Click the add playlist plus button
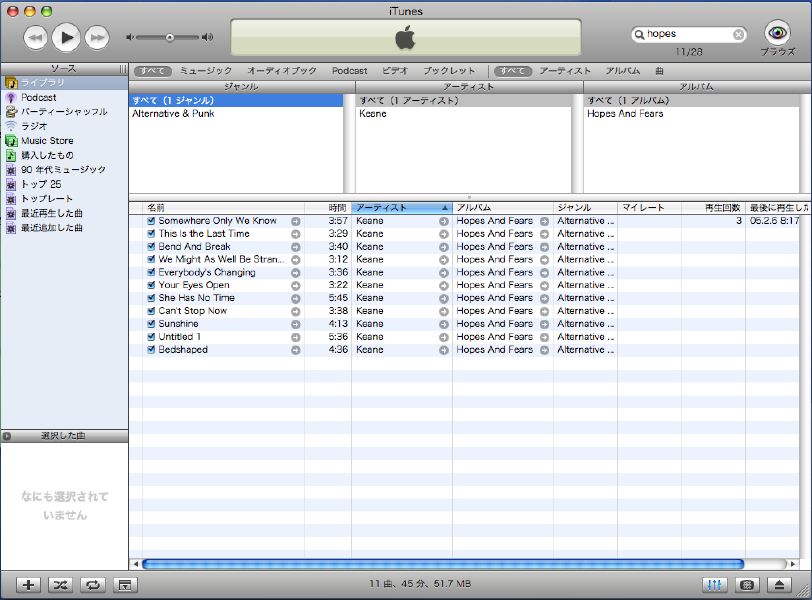The height and width of the screenshot is (600, 812). pyautogui.click(x=29, y=585)
